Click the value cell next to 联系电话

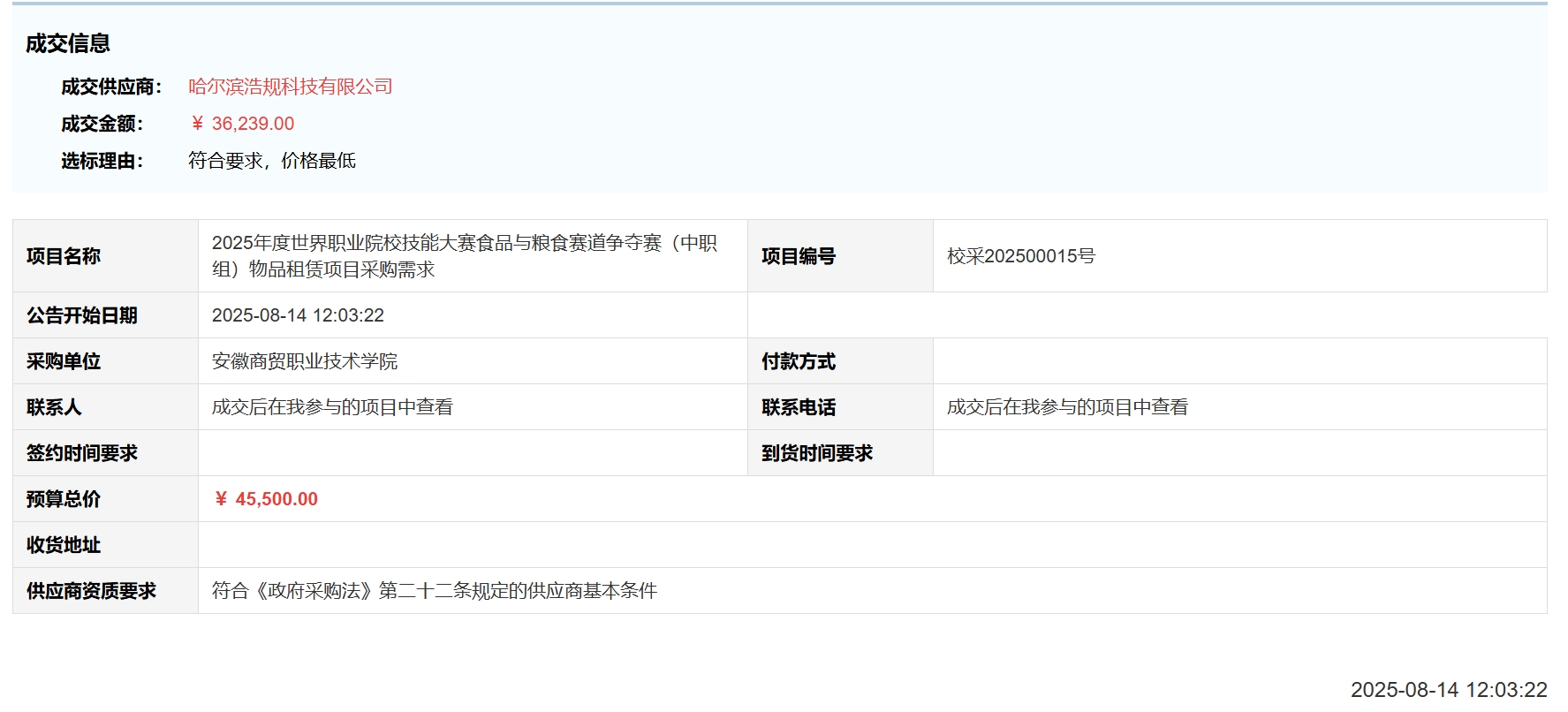[1067, 407]
